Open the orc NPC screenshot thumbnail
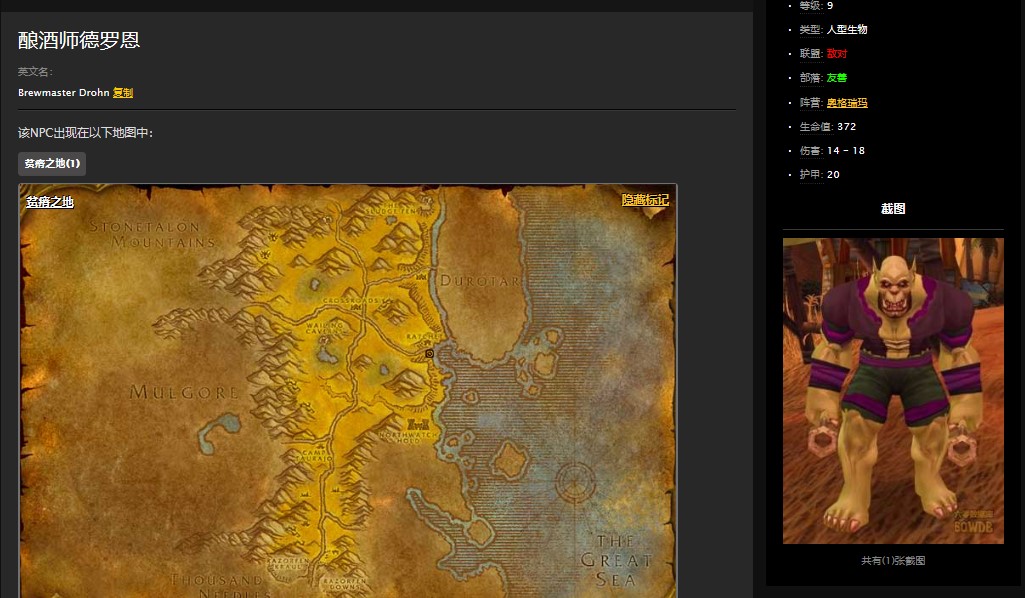The image size is (1025, 598). coord(893,390)
